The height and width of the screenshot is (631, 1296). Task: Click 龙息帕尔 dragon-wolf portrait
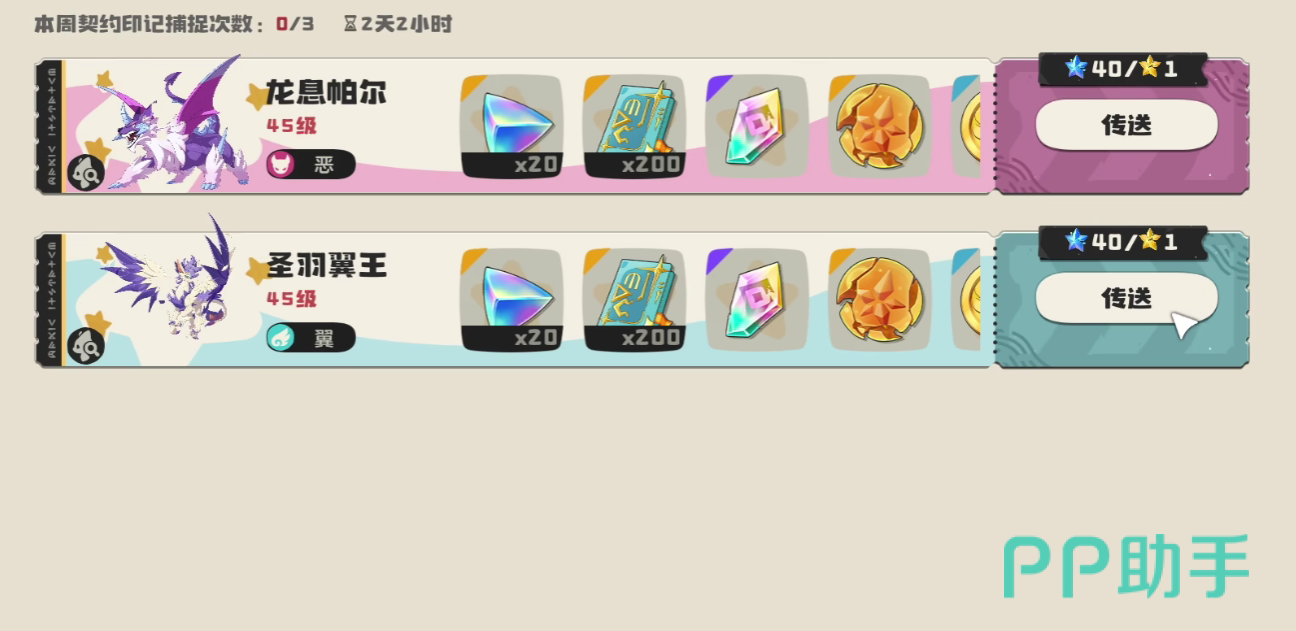coord(172,124)
